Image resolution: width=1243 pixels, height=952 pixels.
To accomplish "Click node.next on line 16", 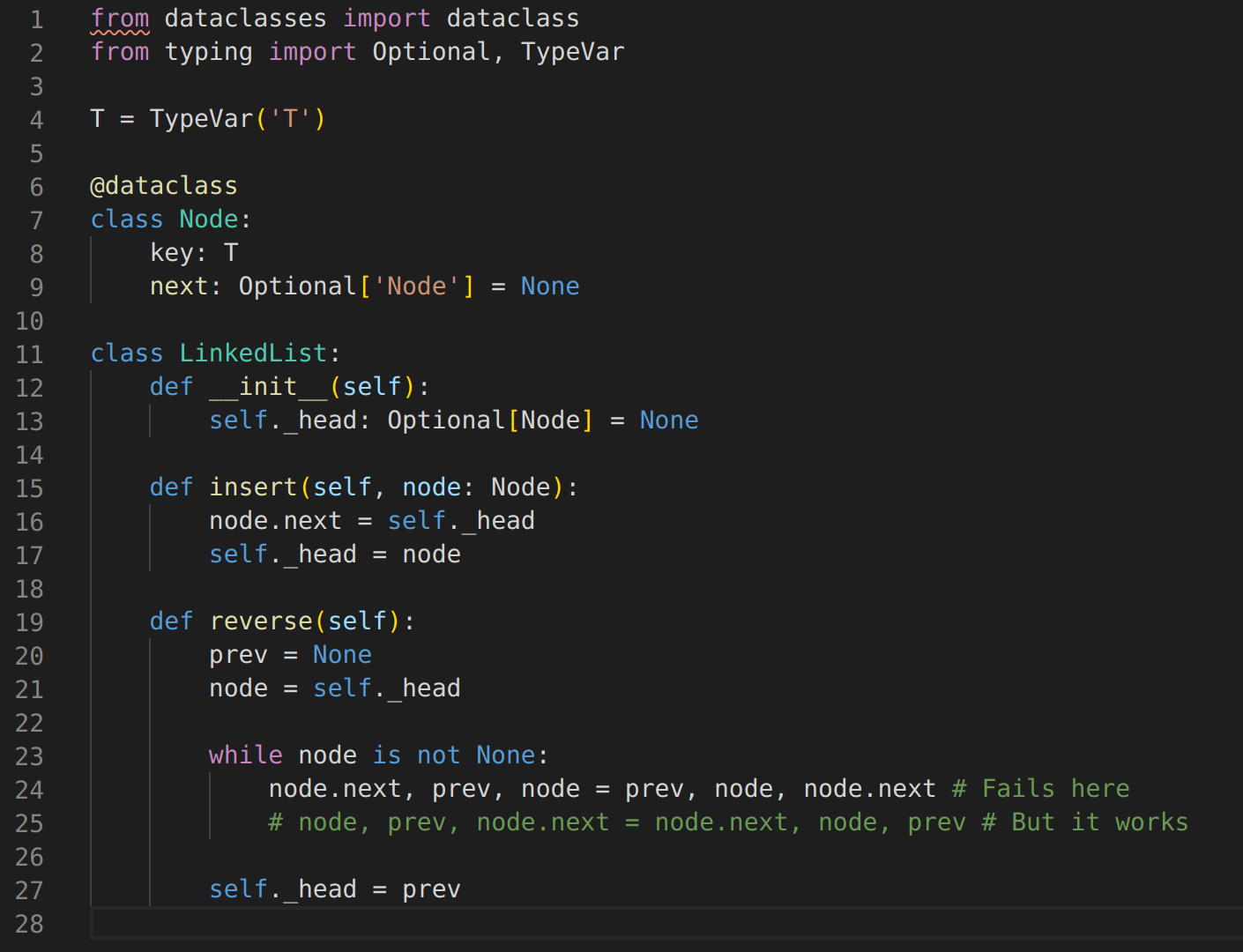I will [274, 520].
